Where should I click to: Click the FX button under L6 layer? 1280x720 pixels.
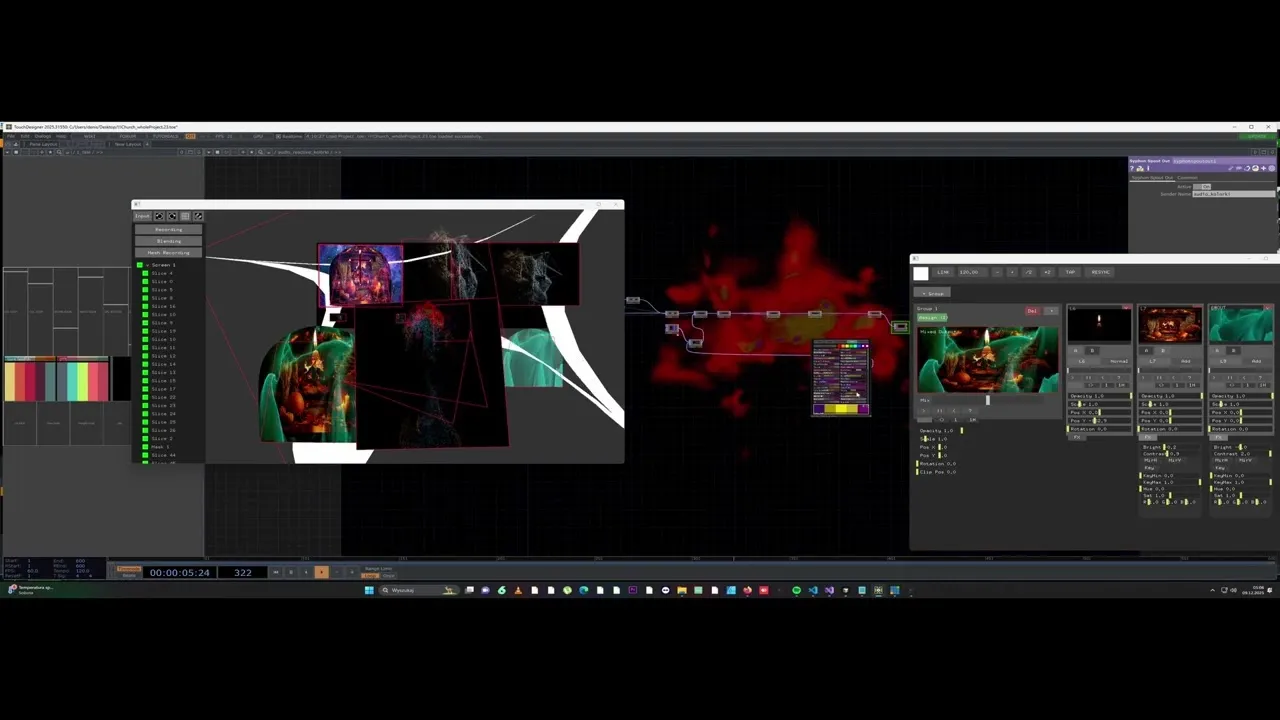[1077, 437]
